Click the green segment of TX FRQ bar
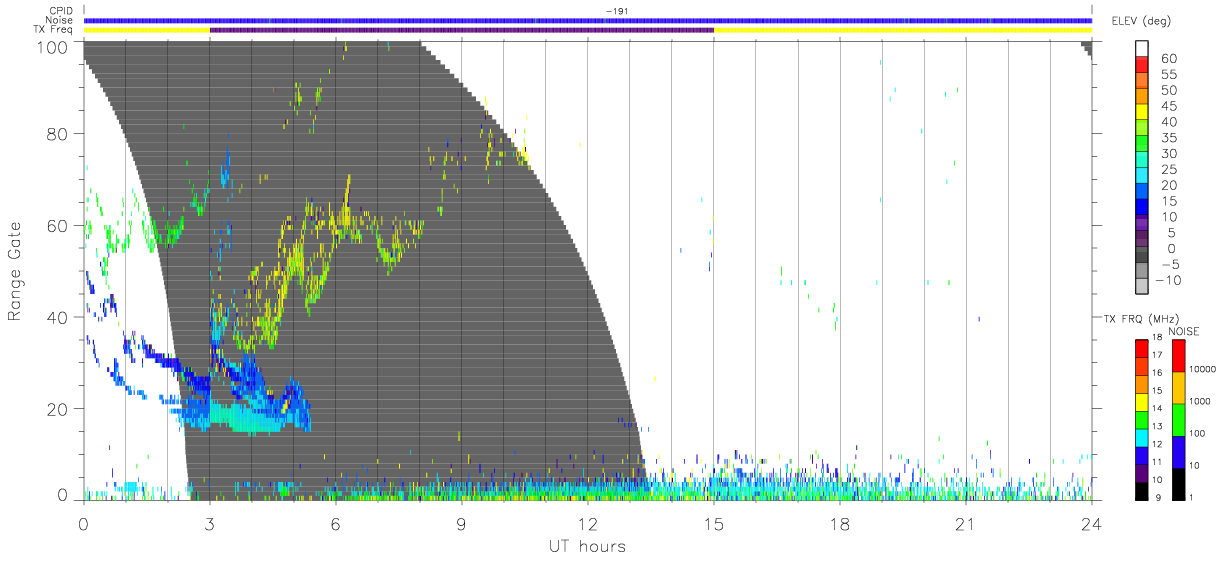This screenshot has width=1228, height=567. (1143, 418)
